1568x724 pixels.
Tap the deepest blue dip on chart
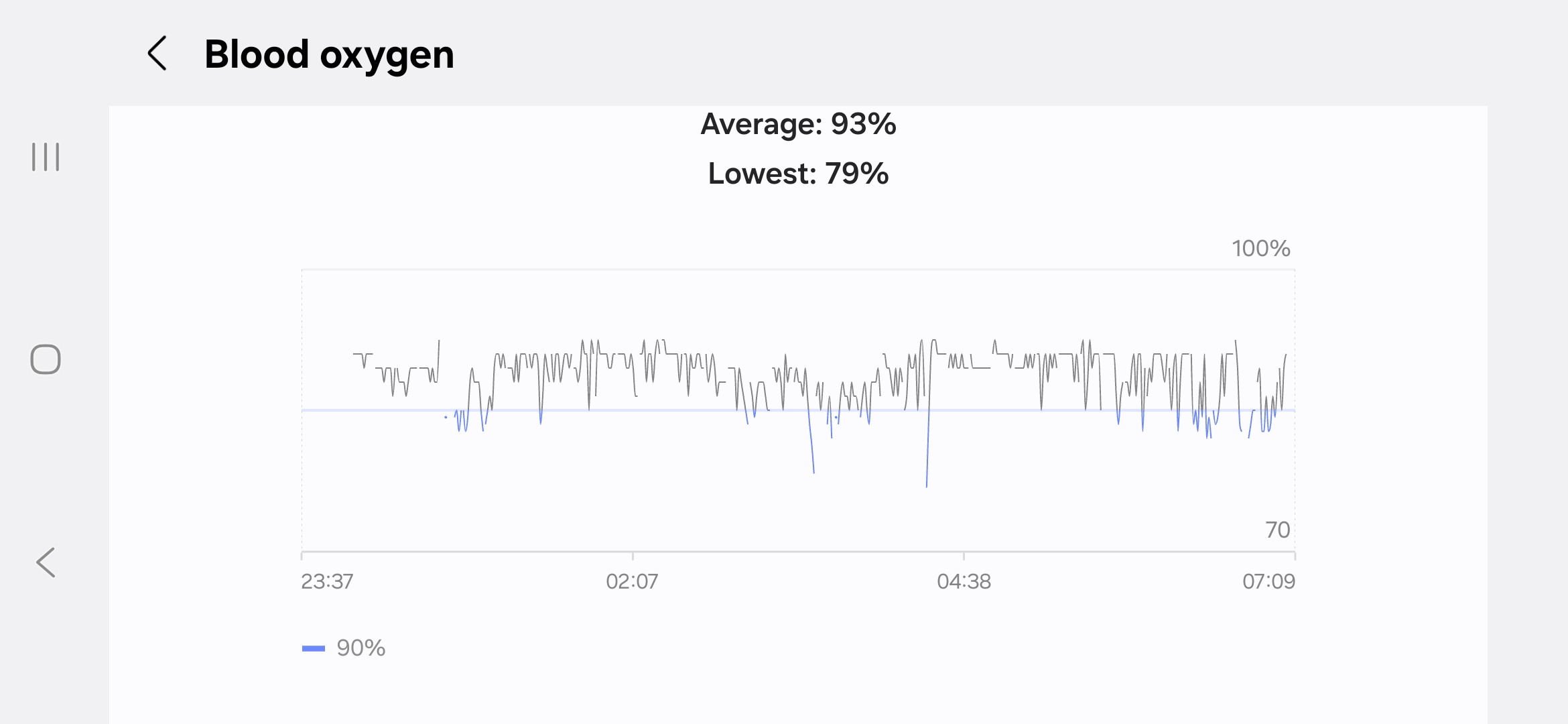[927, 485]
